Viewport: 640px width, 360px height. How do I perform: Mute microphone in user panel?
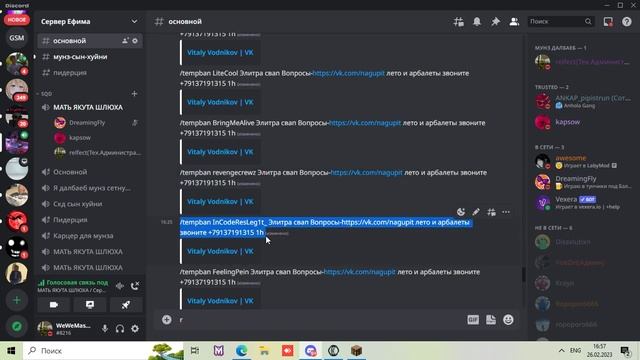click(105, 329)
